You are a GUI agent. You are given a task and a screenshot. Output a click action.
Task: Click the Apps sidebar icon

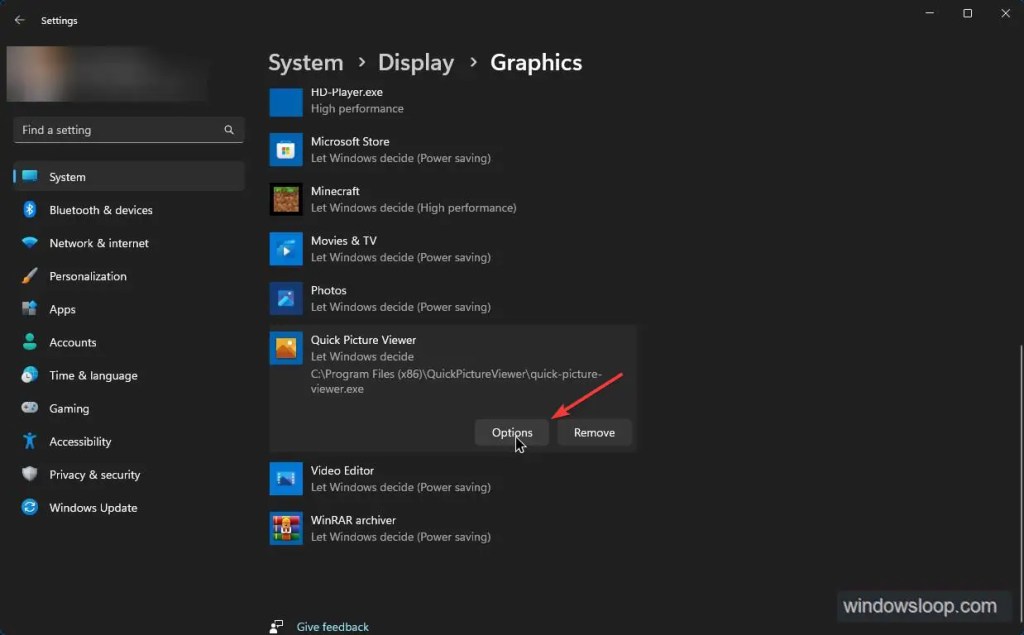point(29,308)
